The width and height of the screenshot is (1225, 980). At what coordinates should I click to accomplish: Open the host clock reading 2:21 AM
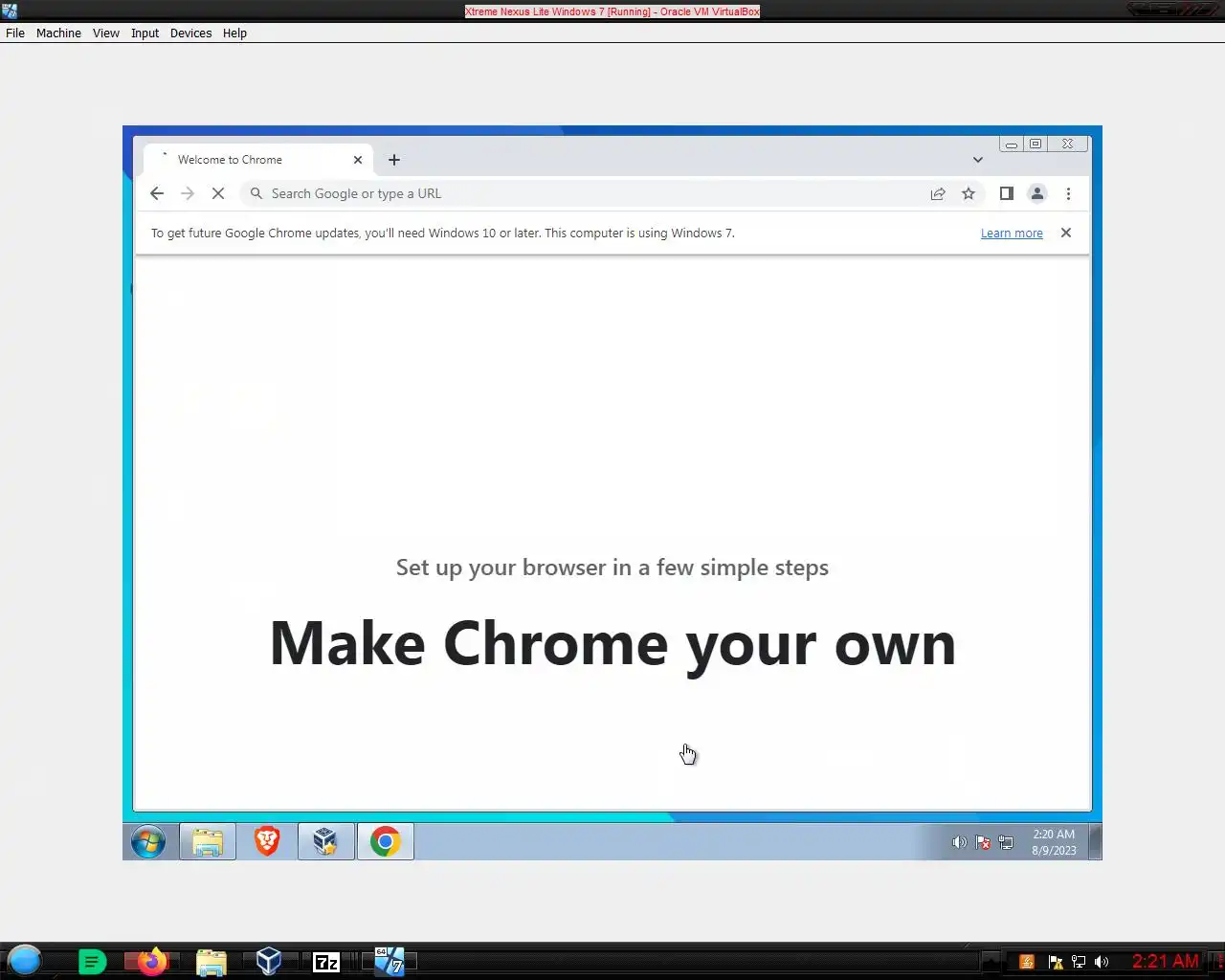(1165, 961)
